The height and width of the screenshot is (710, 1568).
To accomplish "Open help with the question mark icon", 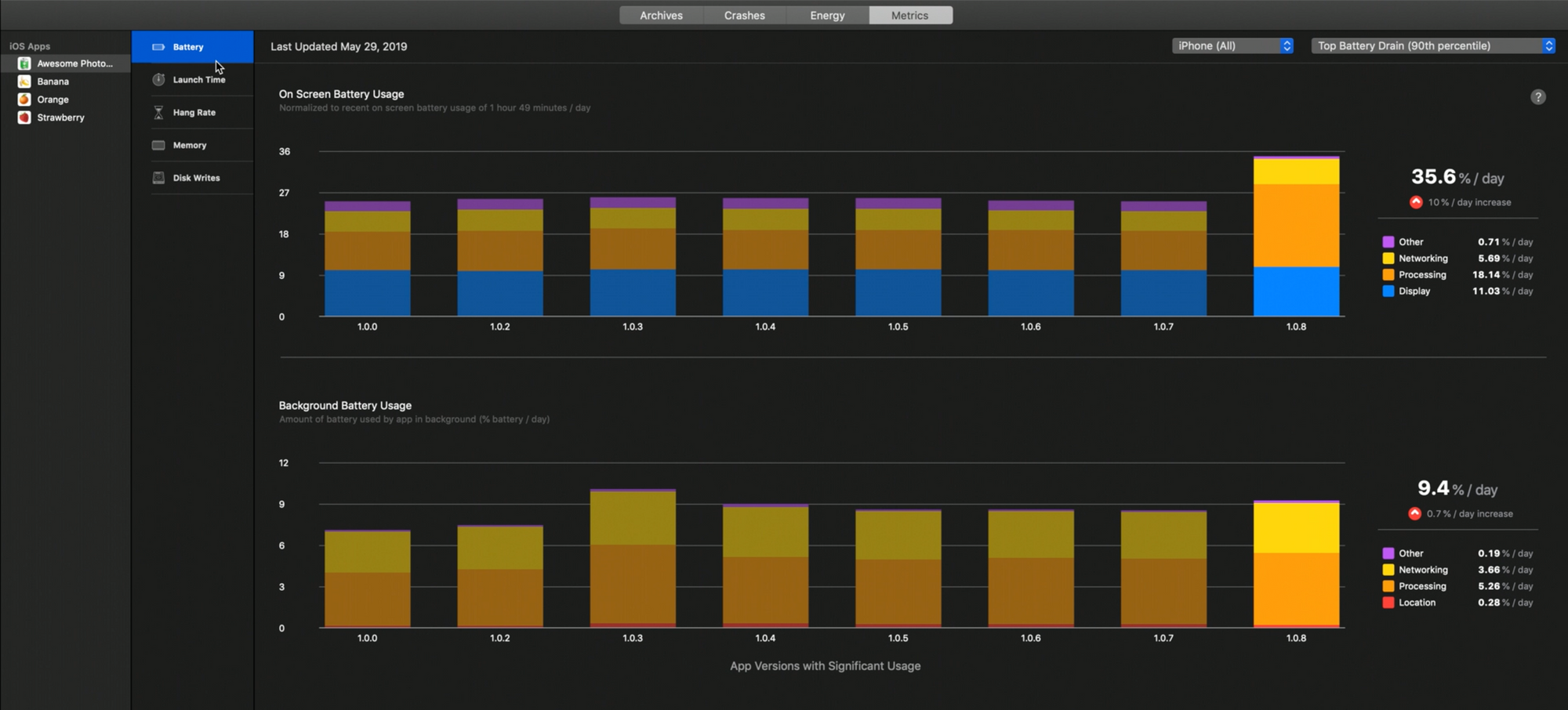I will tap(1538, 97).
